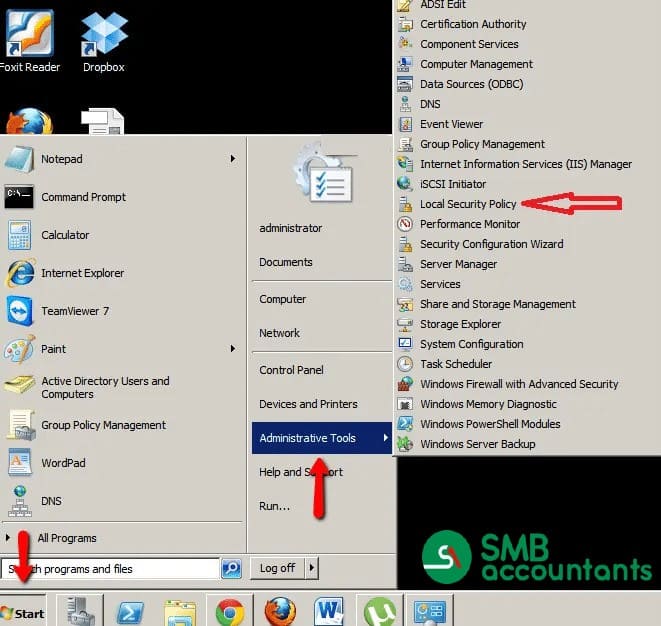Open the Log off options arrow
Screen dimensions: 661x626
tap(312, 568)
